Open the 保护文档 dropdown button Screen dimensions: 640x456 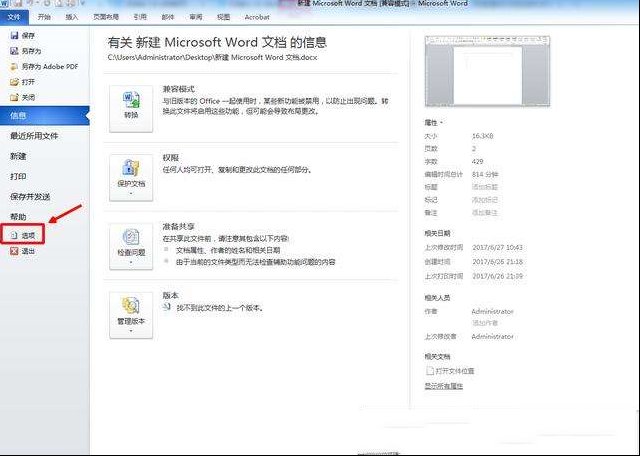(131, 178)
